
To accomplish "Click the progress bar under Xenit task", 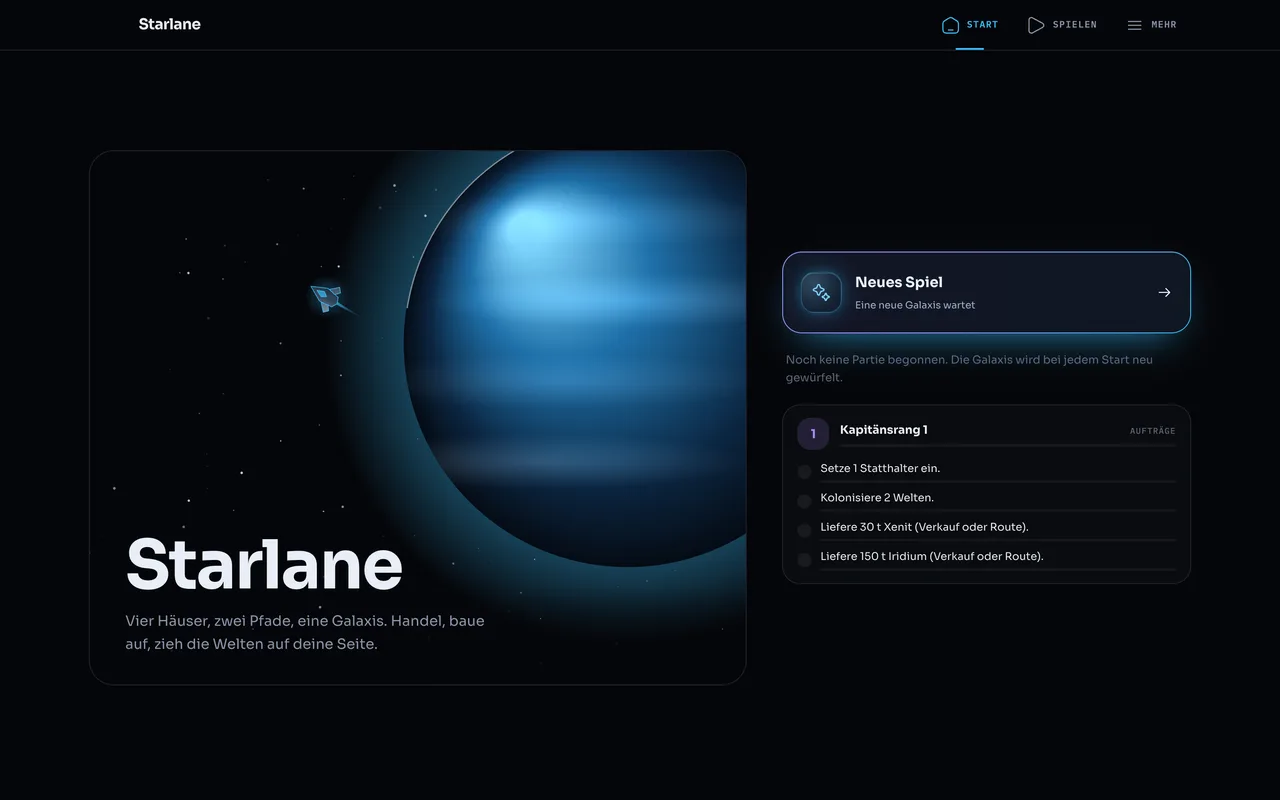I will click(x=998, y=540).
